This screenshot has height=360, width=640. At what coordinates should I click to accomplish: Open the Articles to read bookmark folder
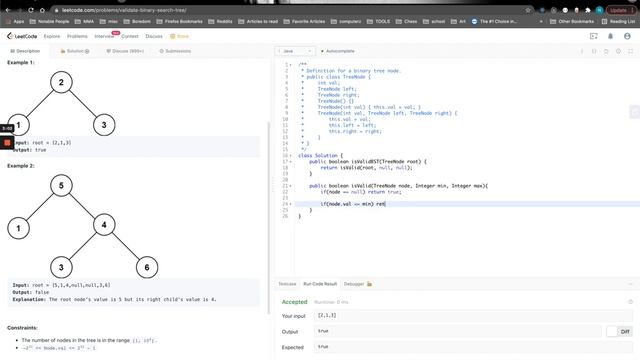coord(258,21)
